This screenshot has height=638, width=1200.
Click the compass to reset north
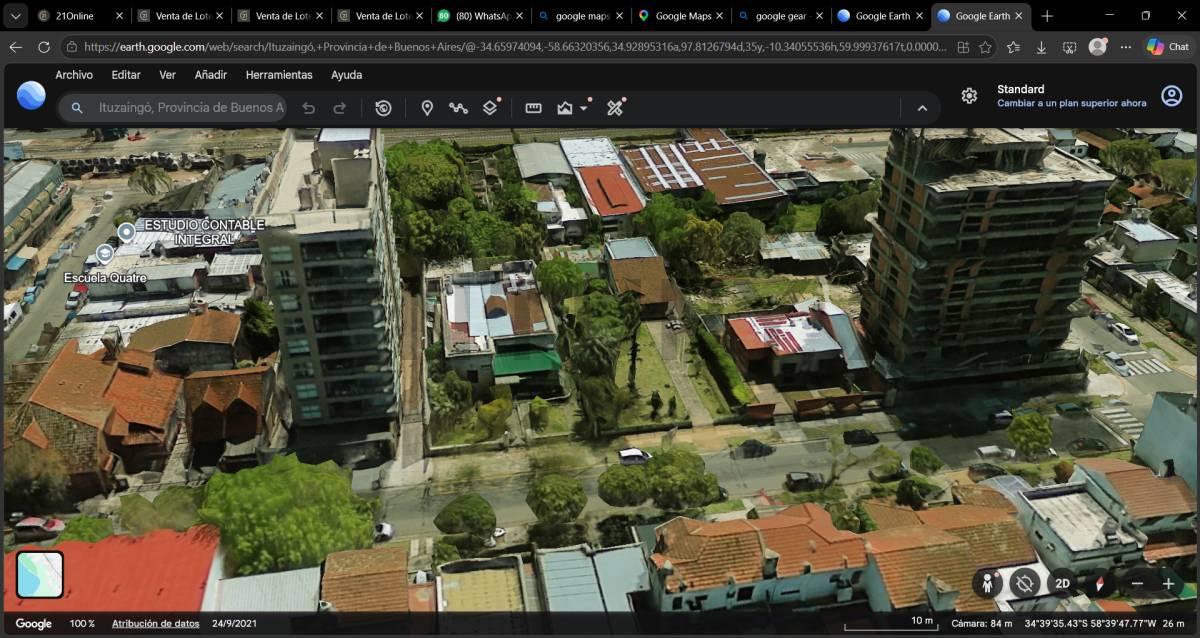(1099, 583)
